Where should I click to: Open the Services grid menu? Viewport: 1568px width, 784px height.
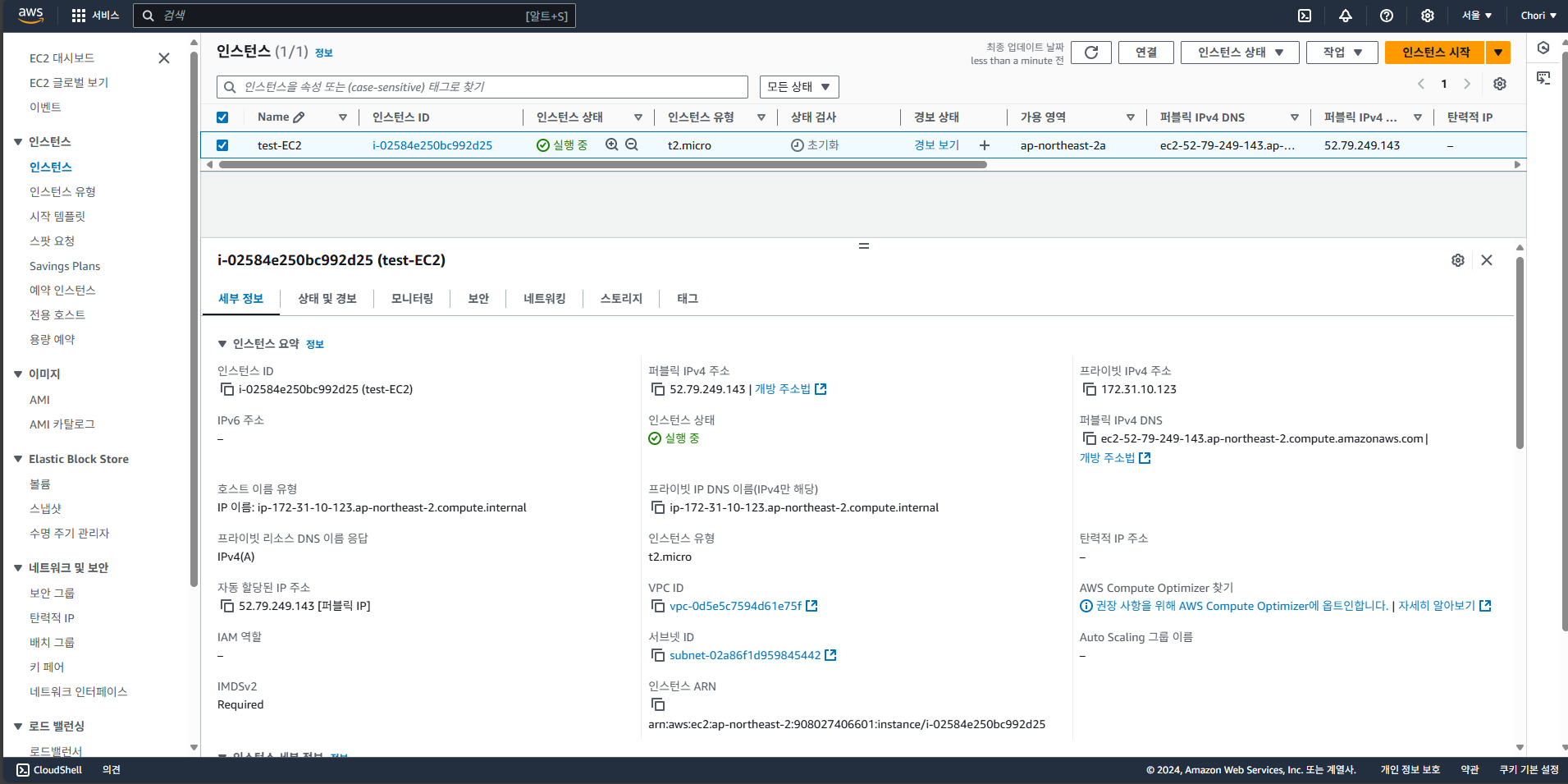click(95, 16)
